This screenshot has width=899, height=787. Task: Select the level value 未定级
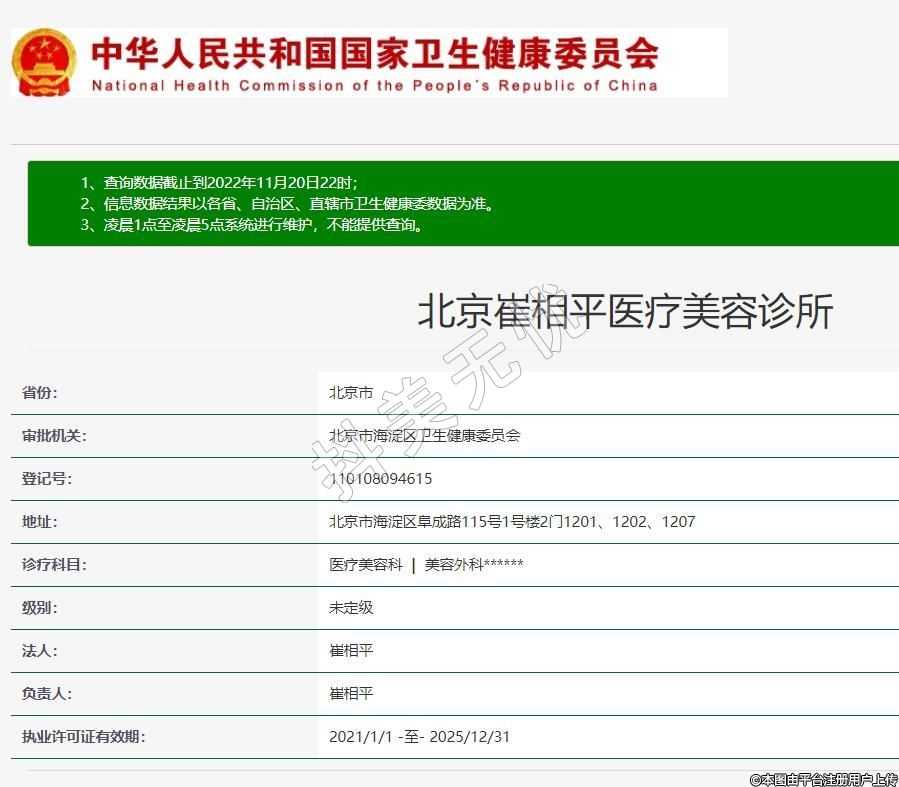[351, 608]
